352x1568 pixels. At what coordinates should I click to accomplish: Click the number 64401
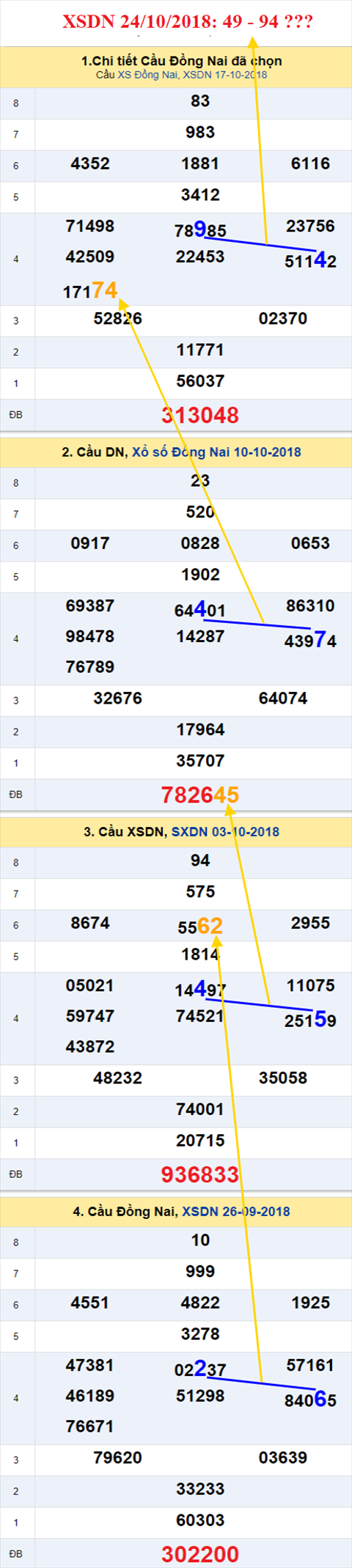[x=200, y=610]
